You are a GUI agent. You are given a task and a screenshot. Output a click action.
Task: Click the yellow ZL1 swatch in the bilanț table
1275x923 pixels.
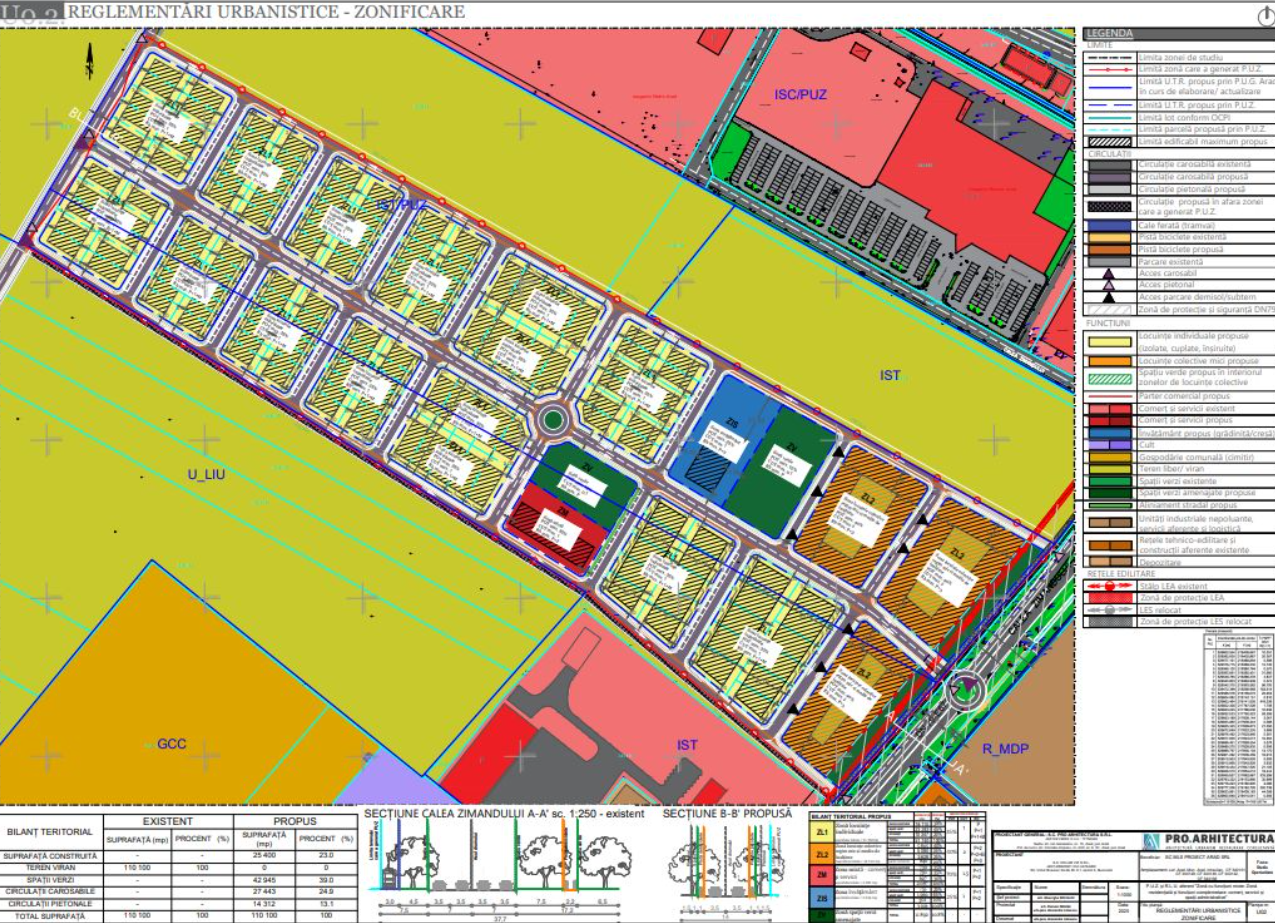coord(822,830)
